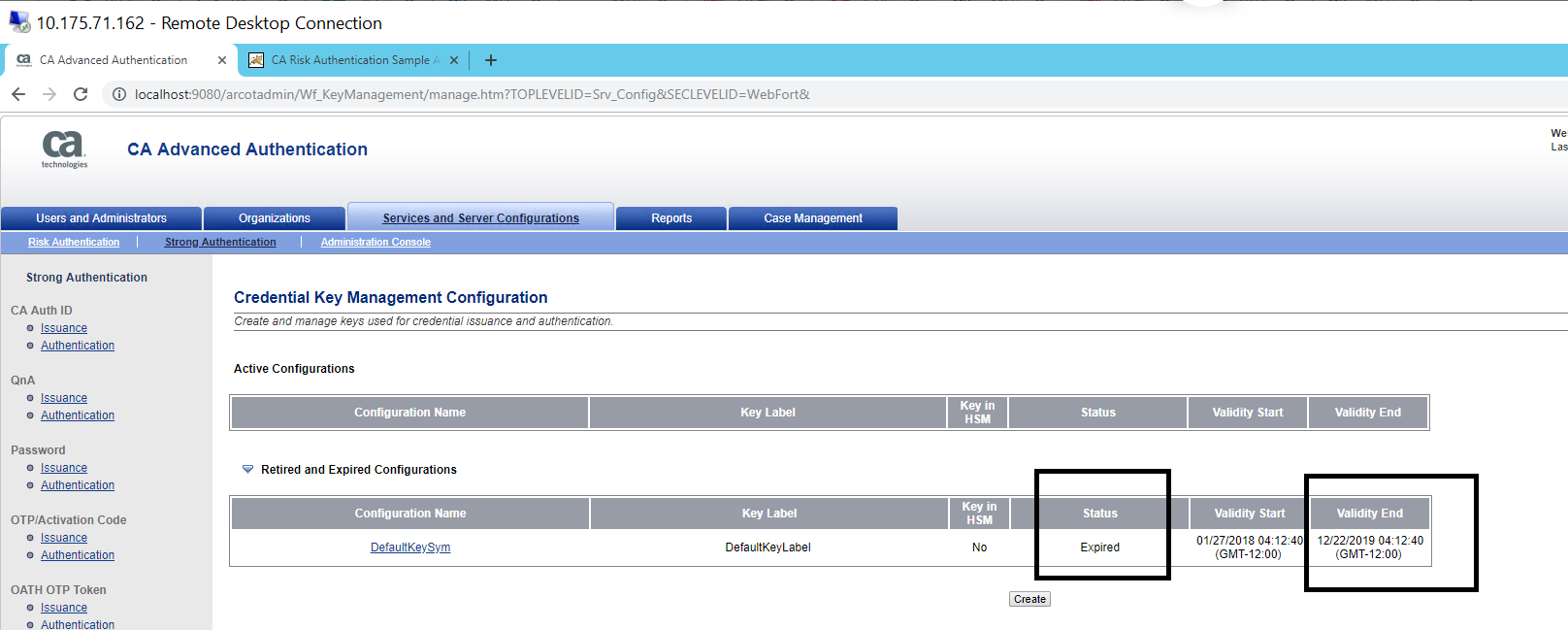Viewport: 1568px width, 630px height.
Task: Open the Organizations tab
Action: pos(275,218)
